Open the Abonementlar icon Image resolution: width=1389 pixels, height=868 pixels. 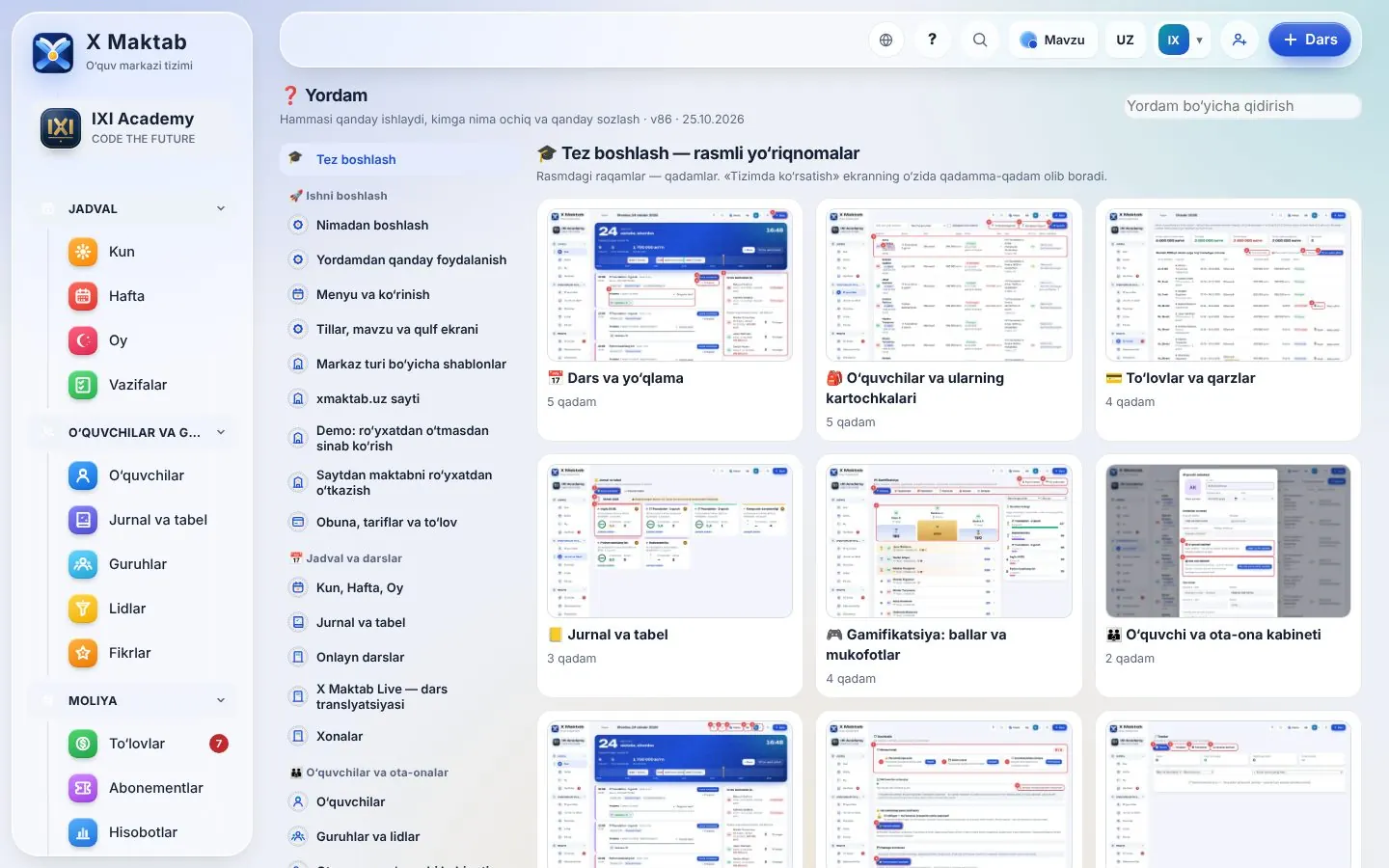click(83, 788)
